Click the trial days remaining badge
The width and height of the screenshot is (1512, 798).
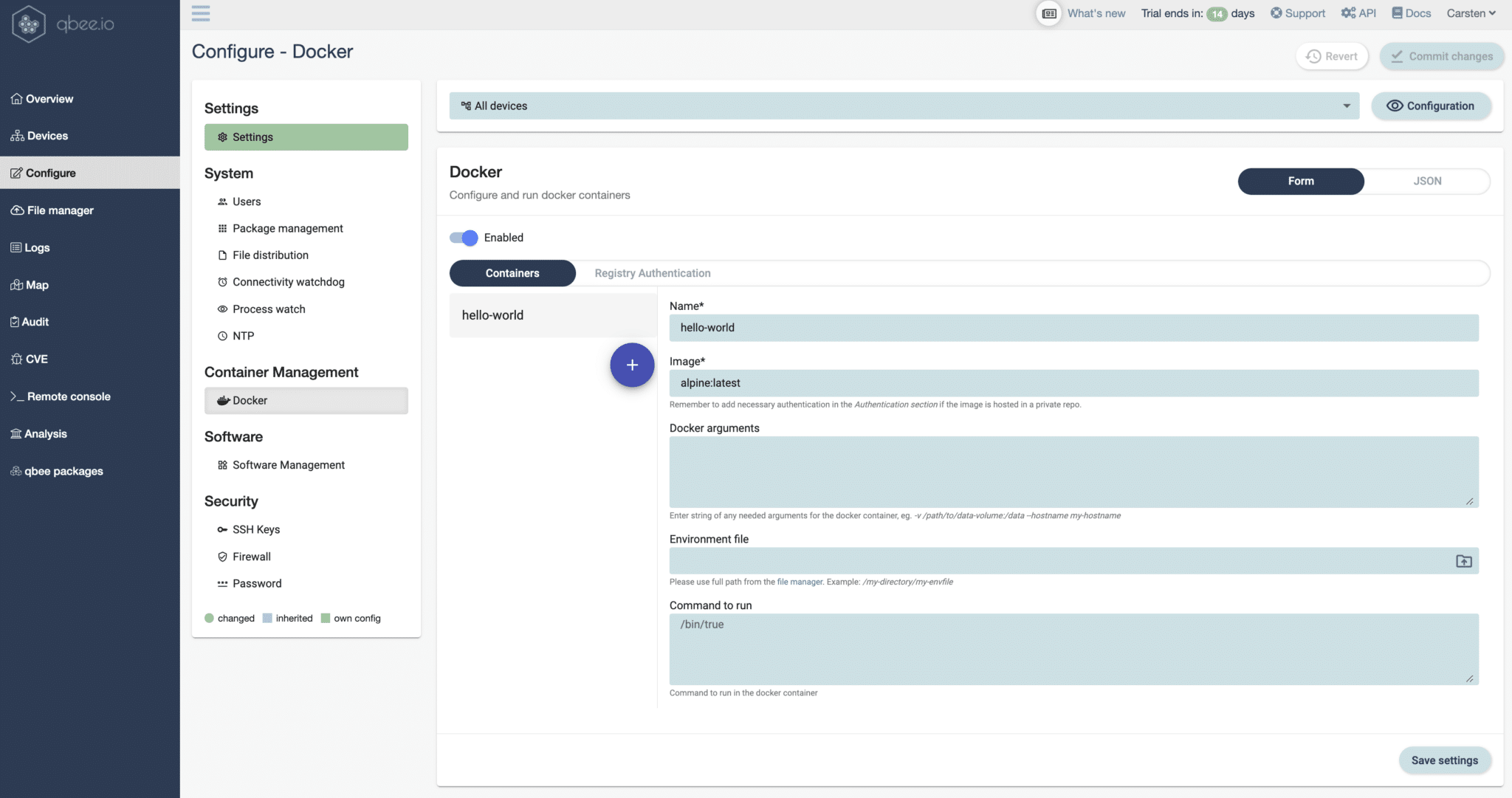click(1217, 14)
